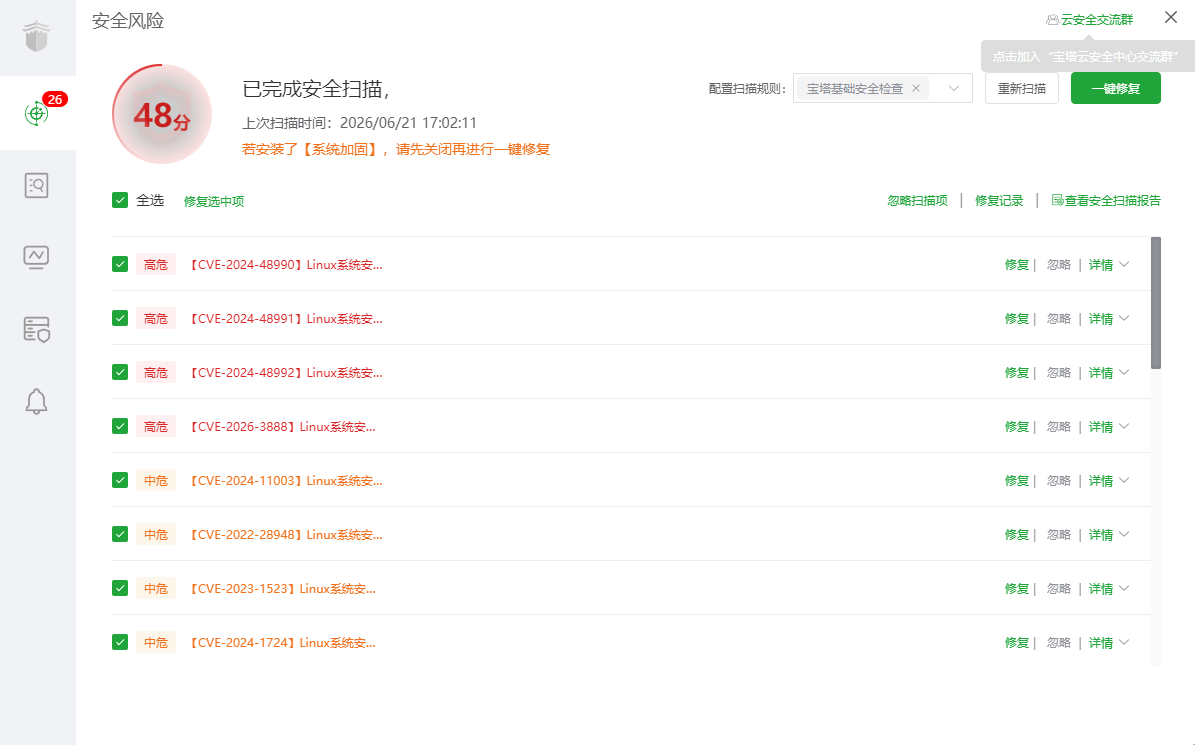Open the 修复记录 link
Screen dimensions: 1195x745
(999, 200)
